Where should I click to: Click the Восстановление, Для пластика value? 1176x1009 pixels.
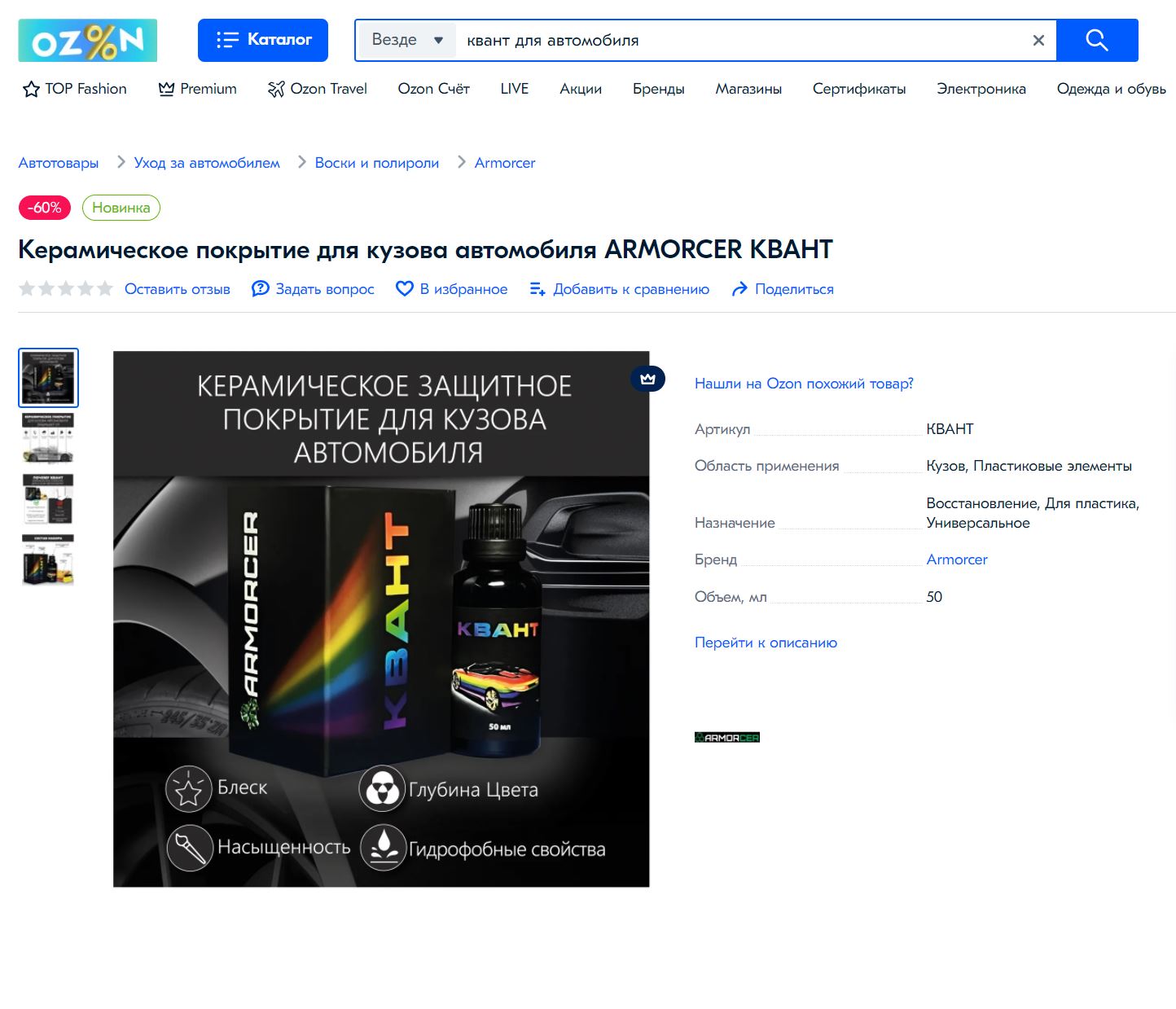tap(1033, 513)
